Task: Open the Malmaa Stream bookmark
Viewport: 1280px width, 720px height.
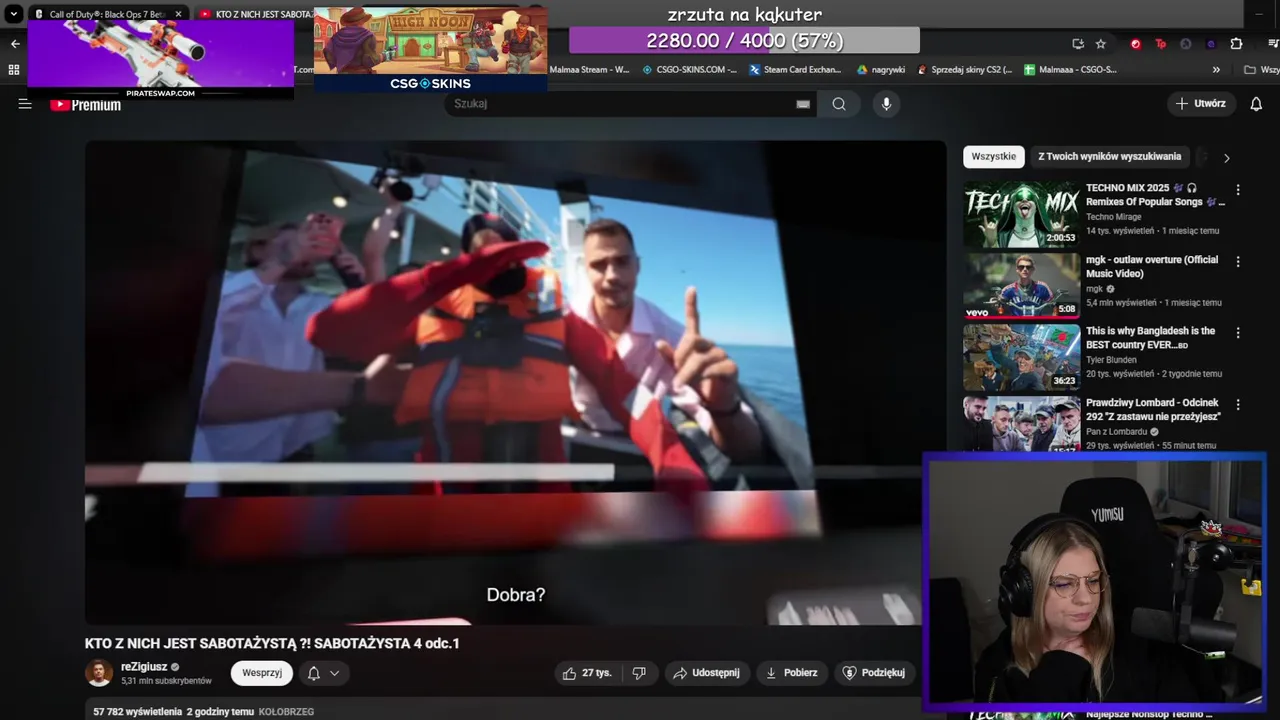Action: [590, 70]
